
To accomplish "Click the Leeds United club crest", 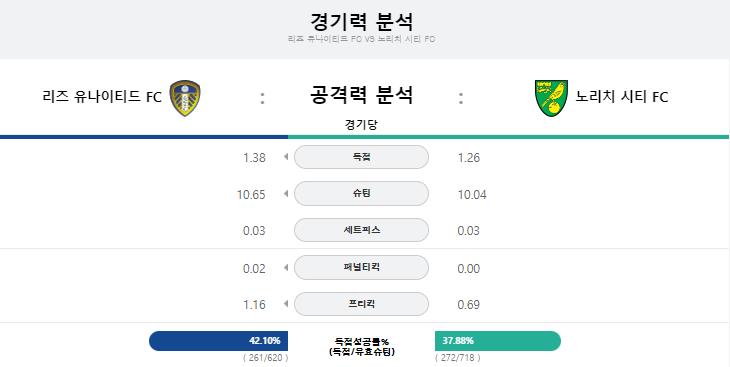I will click(x=185, y=98).
